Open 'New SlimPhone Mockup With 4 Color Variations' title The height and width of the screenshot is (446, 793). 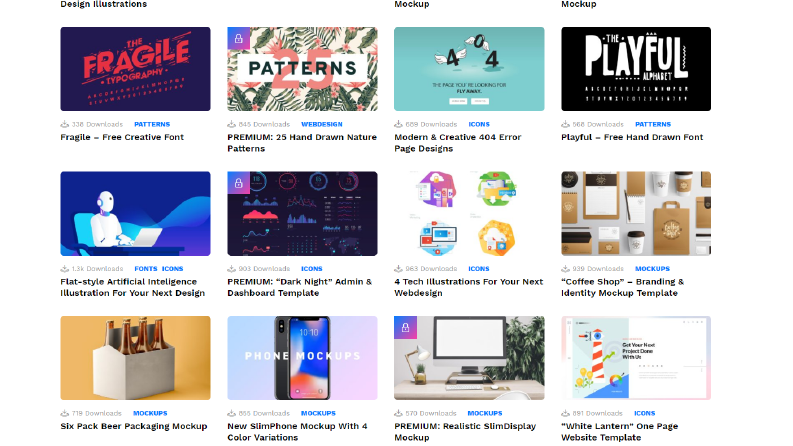point(297,432)
